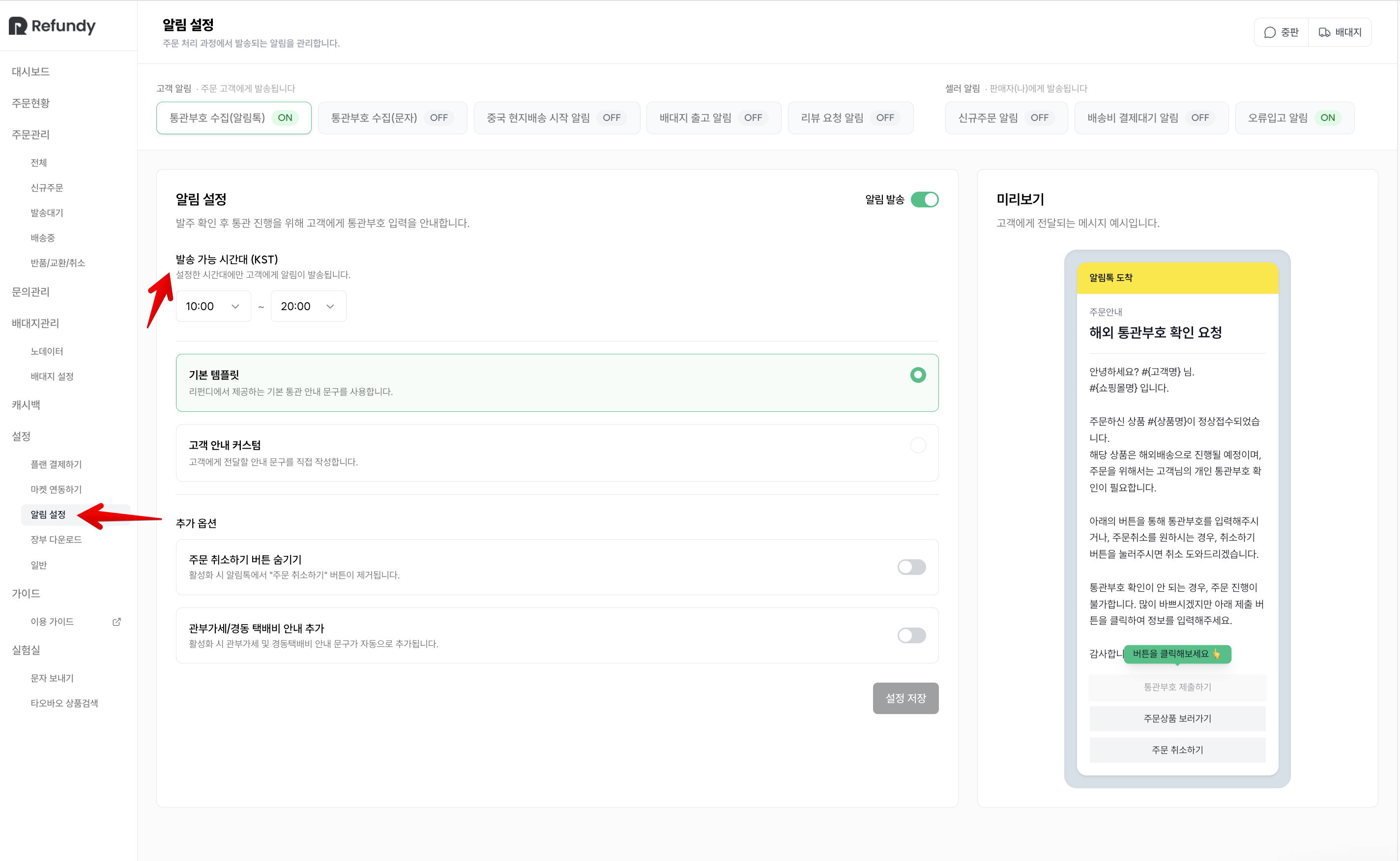Open 주문관리 sidebar section

tap(31, 134)
